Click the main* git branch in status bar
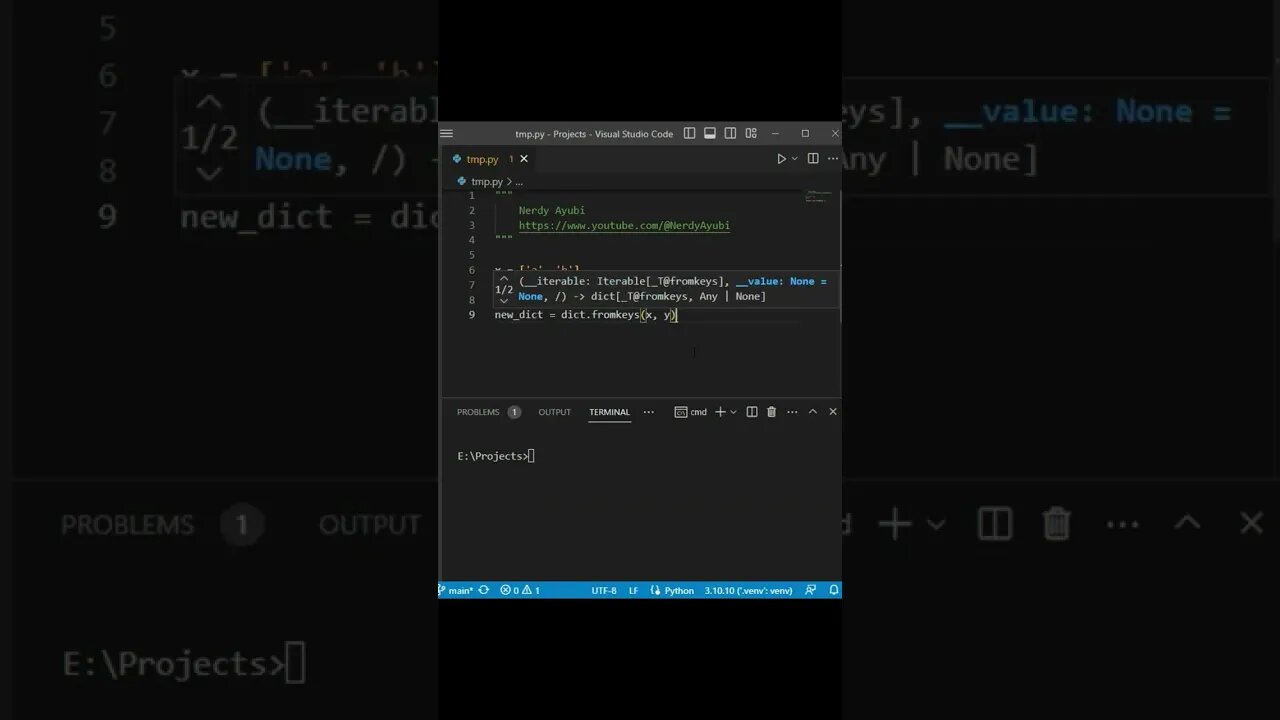The image size is (1280, 720). point(456,591)
